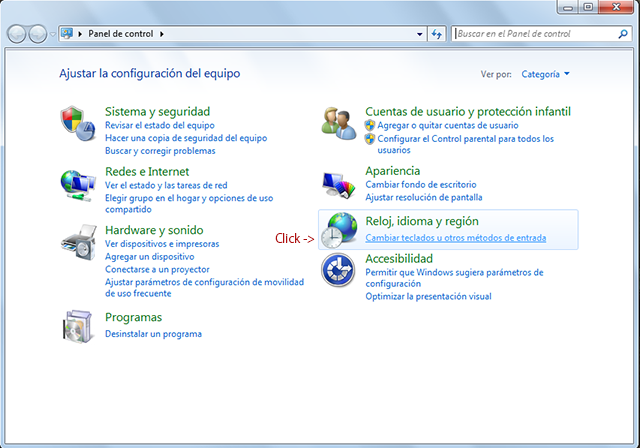Viewport: 640px width, 448px height.
Task: Click the Apariencia monitor icon
Action: click(338, 186)
